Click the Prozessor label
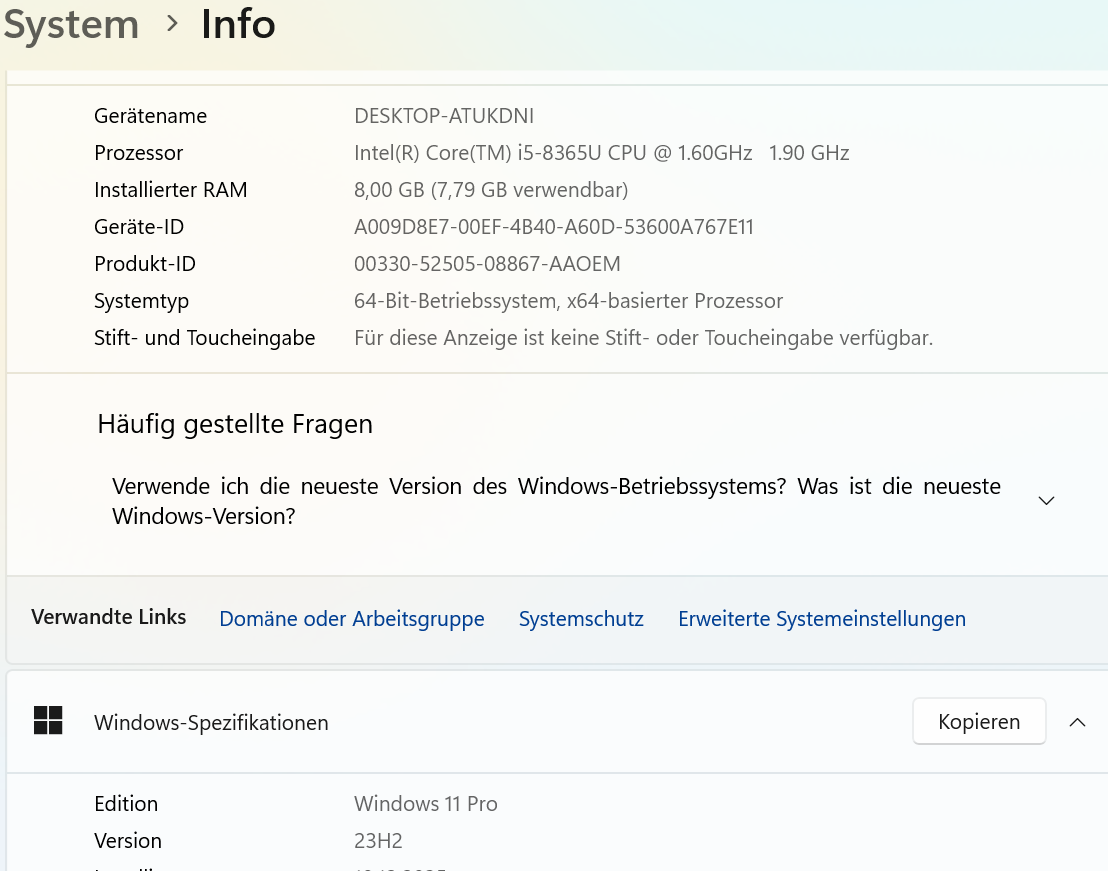 click(138, 153)
